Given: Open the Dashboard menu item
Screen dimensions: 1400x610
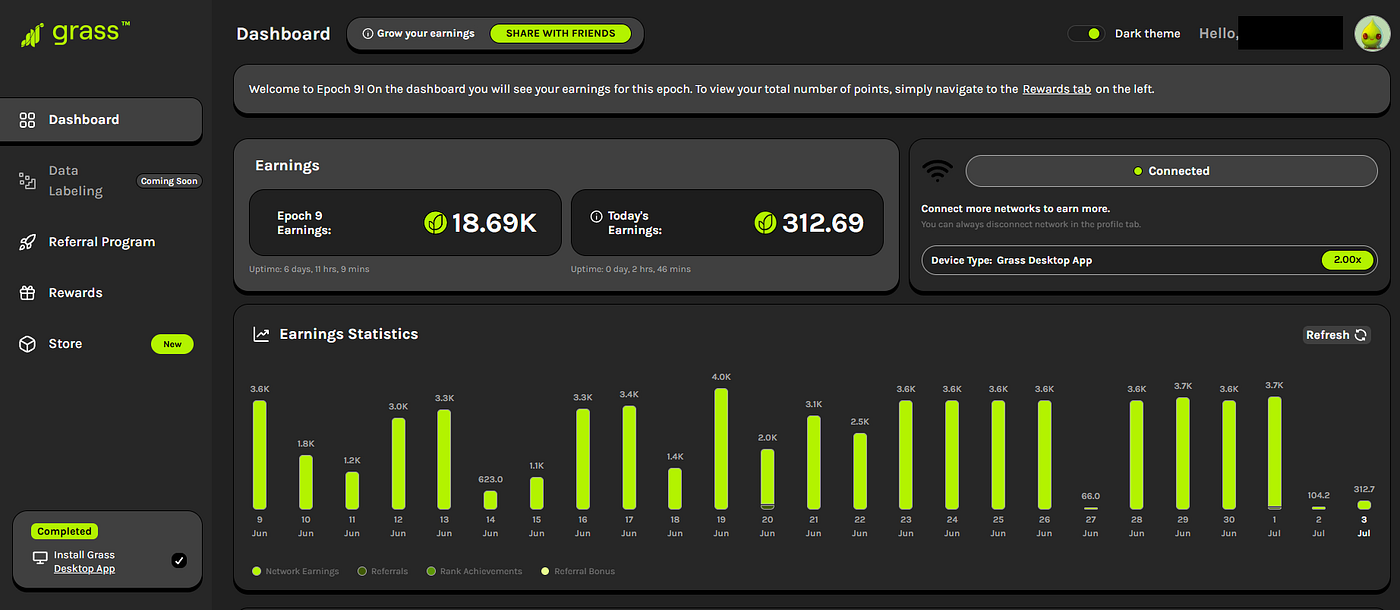Looking at the screenshot, I should coord(101,120).
